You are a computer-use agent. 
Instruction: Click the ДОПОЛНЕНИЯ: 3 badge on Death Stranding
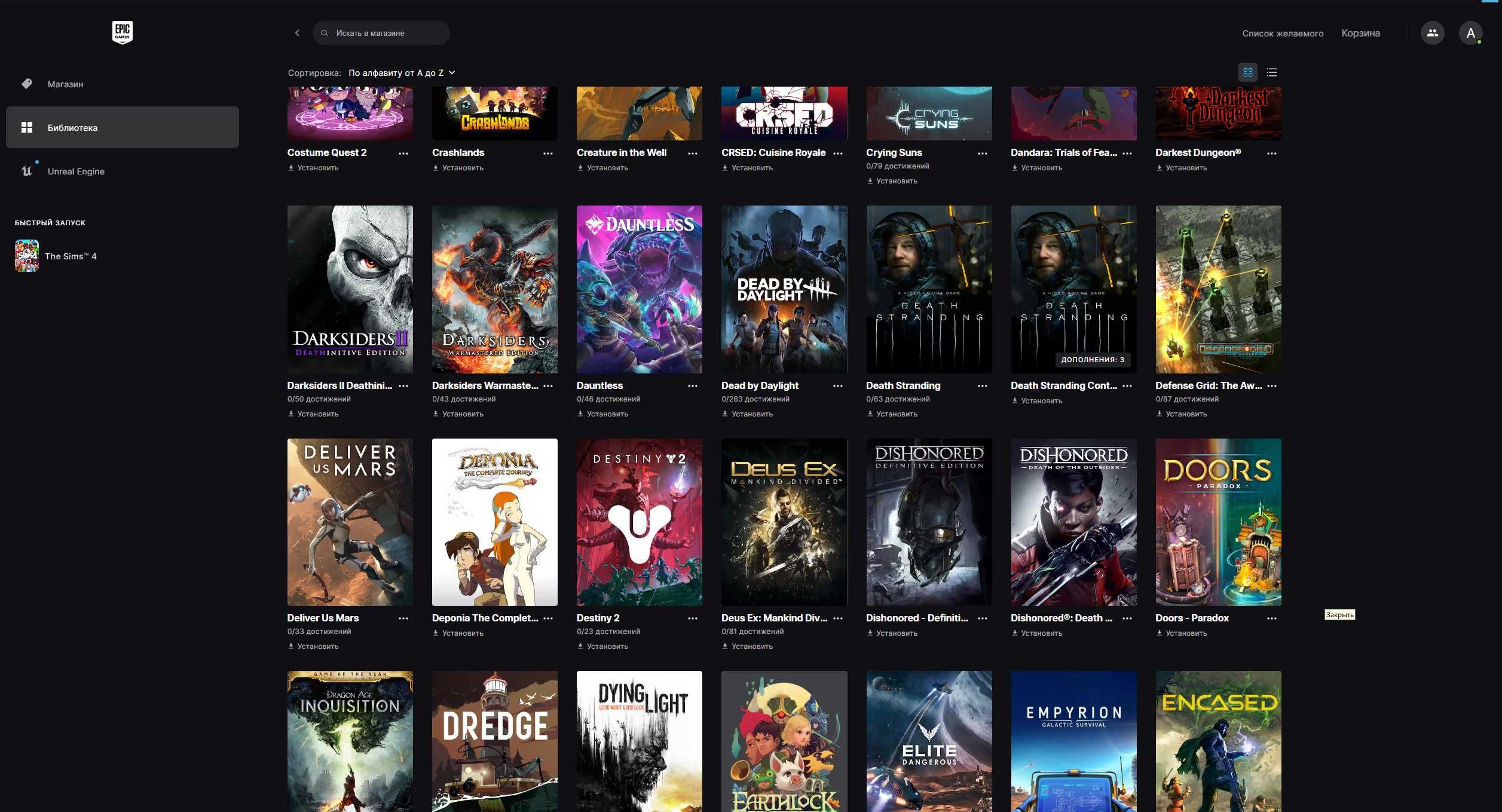1093,360
